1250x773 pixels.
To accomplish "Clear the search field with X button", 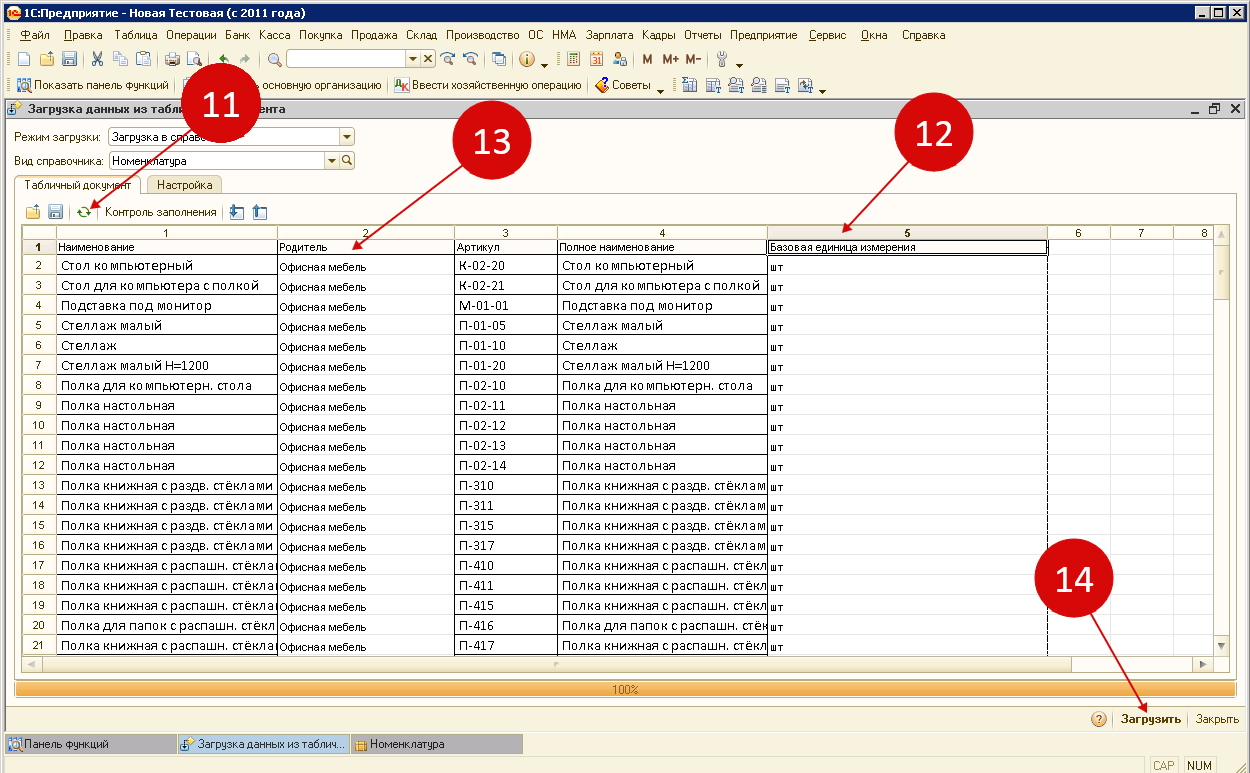I will (x=428, y=59).
